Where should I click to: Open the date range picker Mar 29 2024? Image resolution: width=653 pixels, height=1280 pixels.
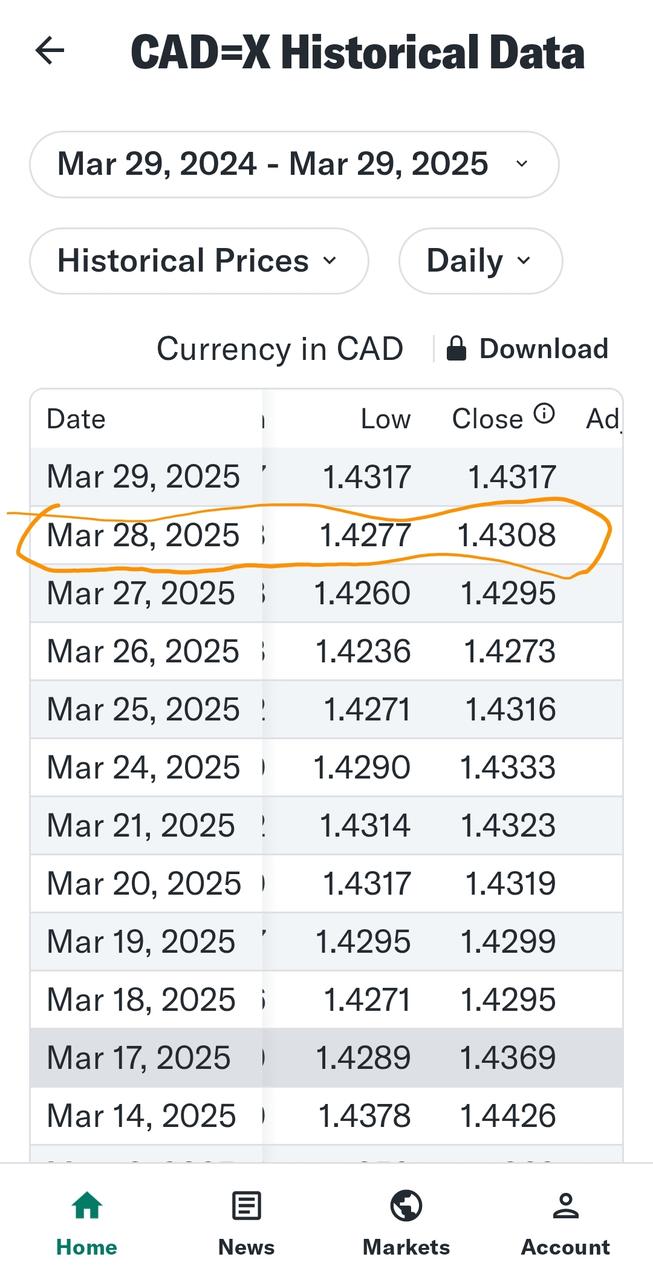click(x=292, y=163)
